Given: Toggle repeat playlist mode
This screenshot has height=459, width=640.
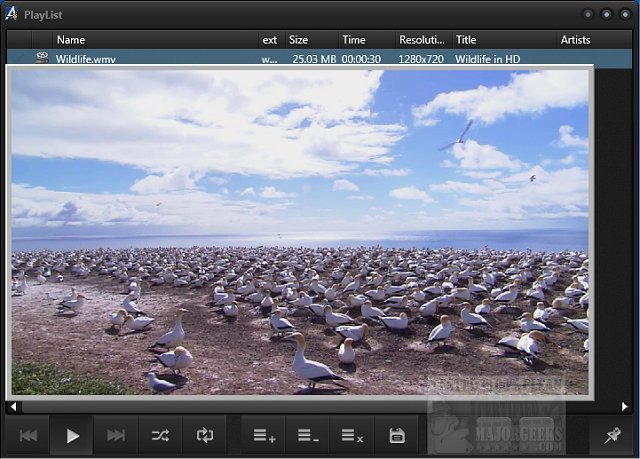Looking at the screenshot, I should pos(205,435).
